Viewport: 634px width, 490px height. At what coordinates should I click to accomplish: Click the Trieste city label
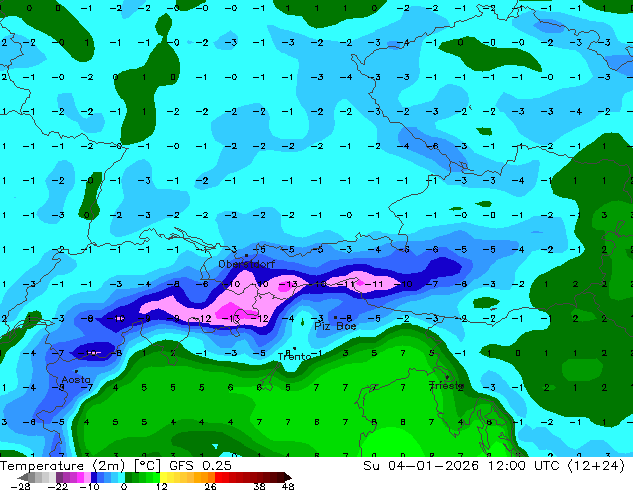pyautogui.click(x=446, y=385)
